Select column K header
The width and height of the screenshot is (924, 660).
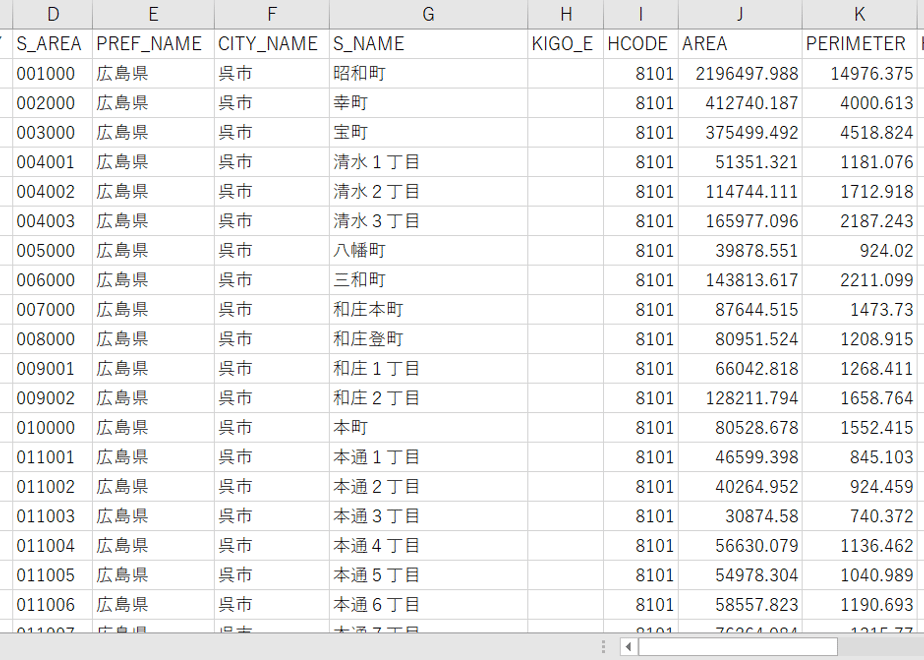pos(860,14)
